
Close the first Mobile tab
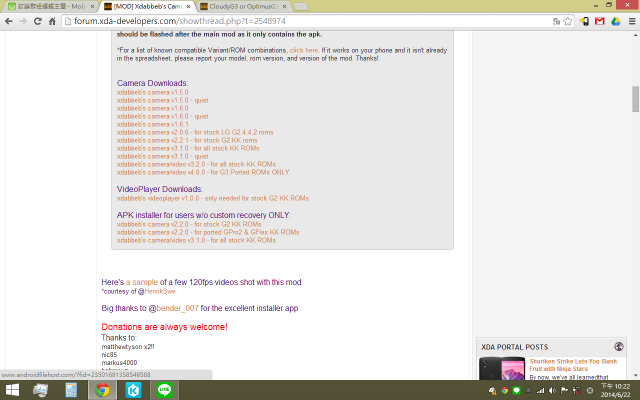point(92,7)
